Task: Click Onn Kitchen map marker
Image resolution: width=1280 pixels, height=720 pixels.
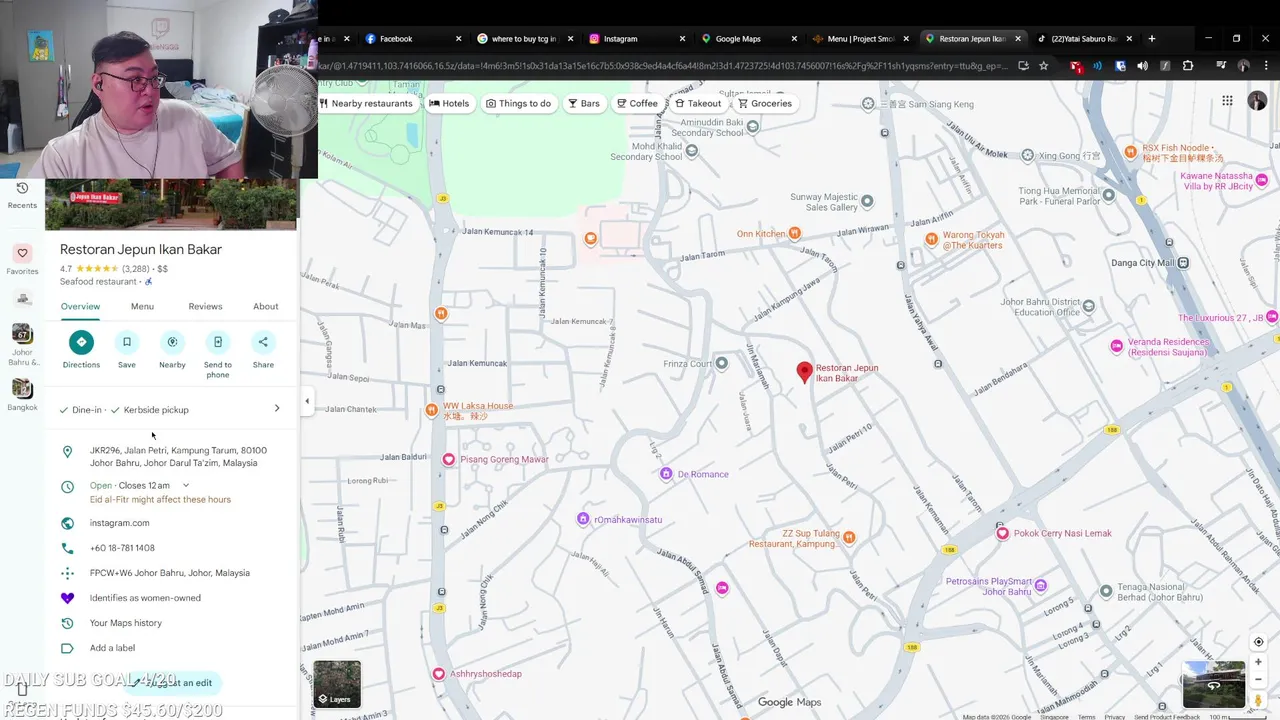Action: pyautogui.click(x=794, y=233)
